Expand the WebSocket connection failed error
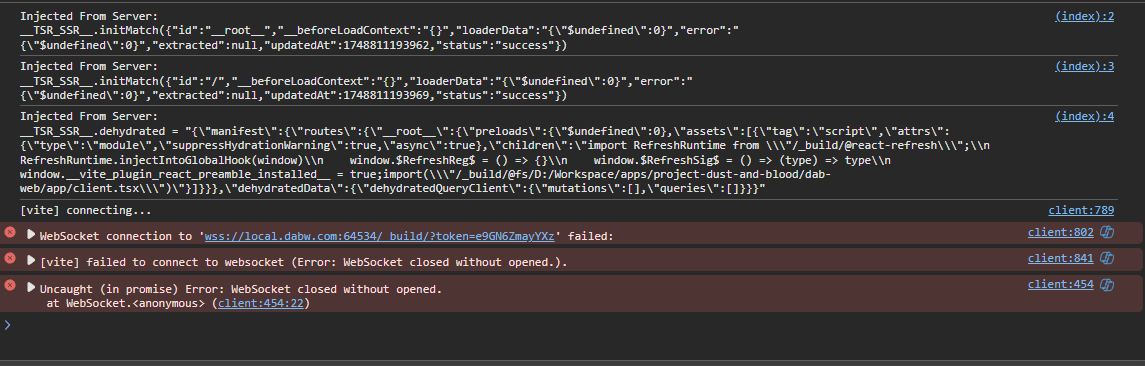 31,235
